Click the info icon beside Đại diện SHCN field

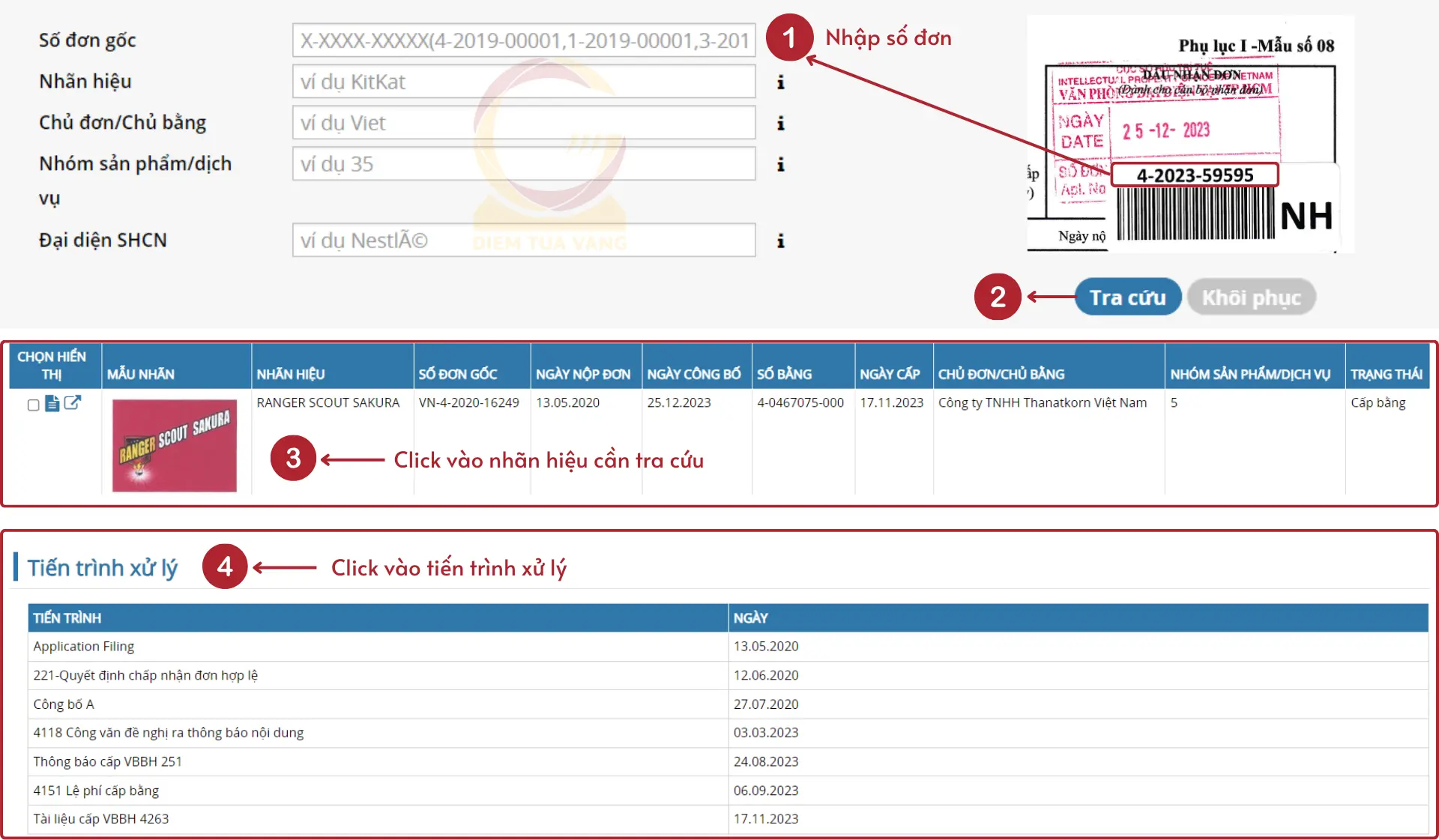coord(780,241)
